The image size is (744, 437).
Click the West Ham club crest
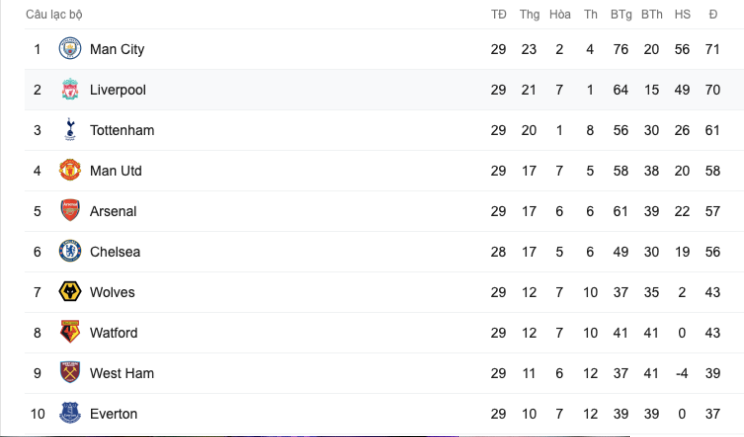point(69,373)
